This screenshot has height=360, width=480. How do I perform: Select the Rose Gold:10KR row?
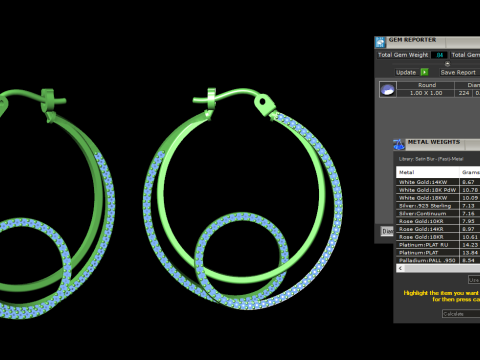(438, 221)
